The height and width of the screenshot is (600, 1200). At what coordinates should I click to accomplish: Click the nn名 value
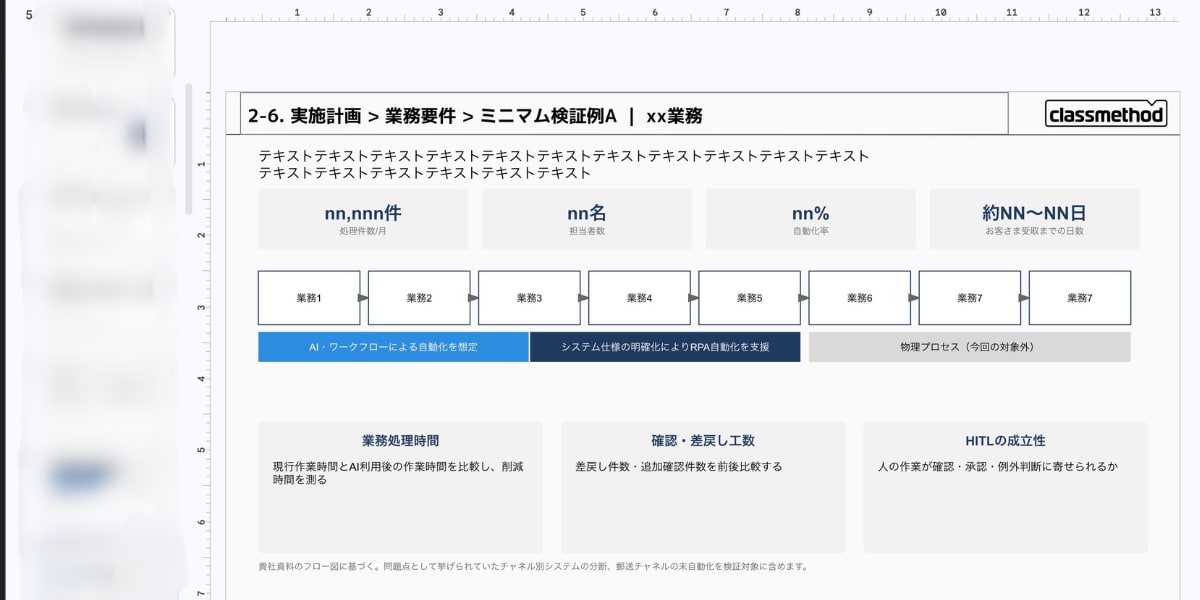tap(587, 213)
